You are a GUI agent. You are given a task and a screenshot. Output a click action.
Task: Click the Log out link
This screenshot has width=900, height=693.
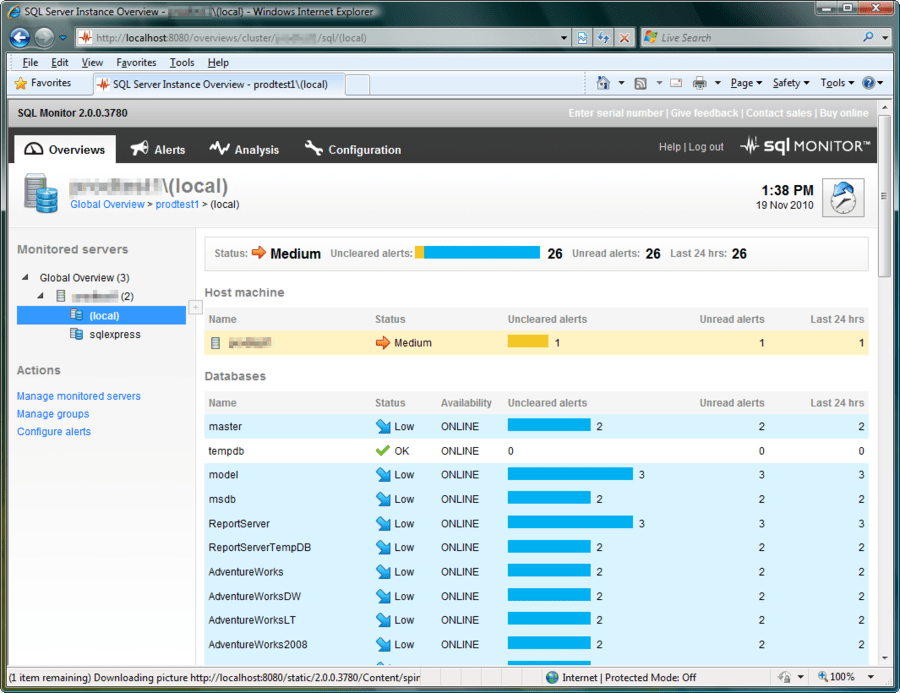pyautogui.click(x=706, y=146)
